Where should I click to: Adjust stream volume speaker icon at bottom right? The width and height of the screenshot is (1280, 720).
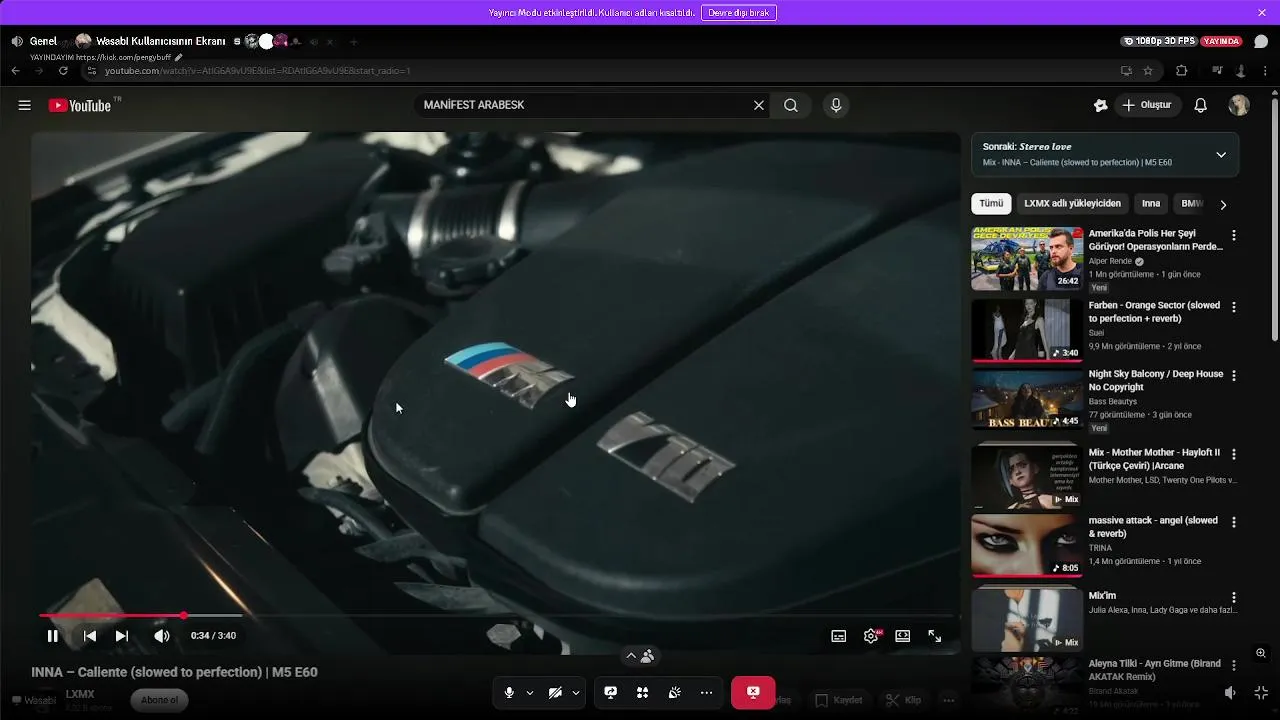point(1231,693)
